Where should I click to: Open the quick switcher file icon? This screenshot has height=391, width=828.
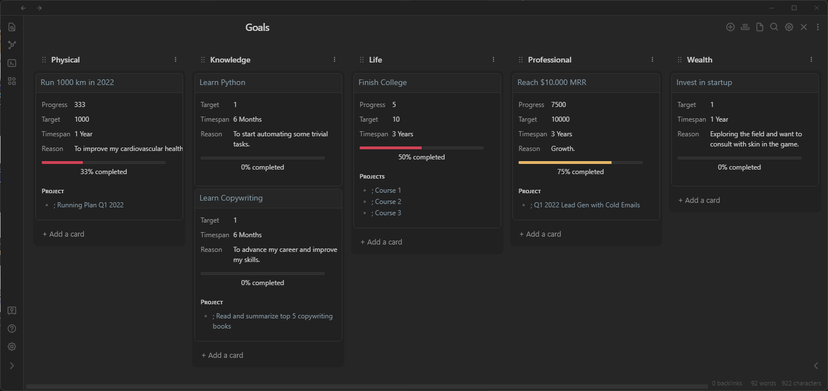click(12, 27)
